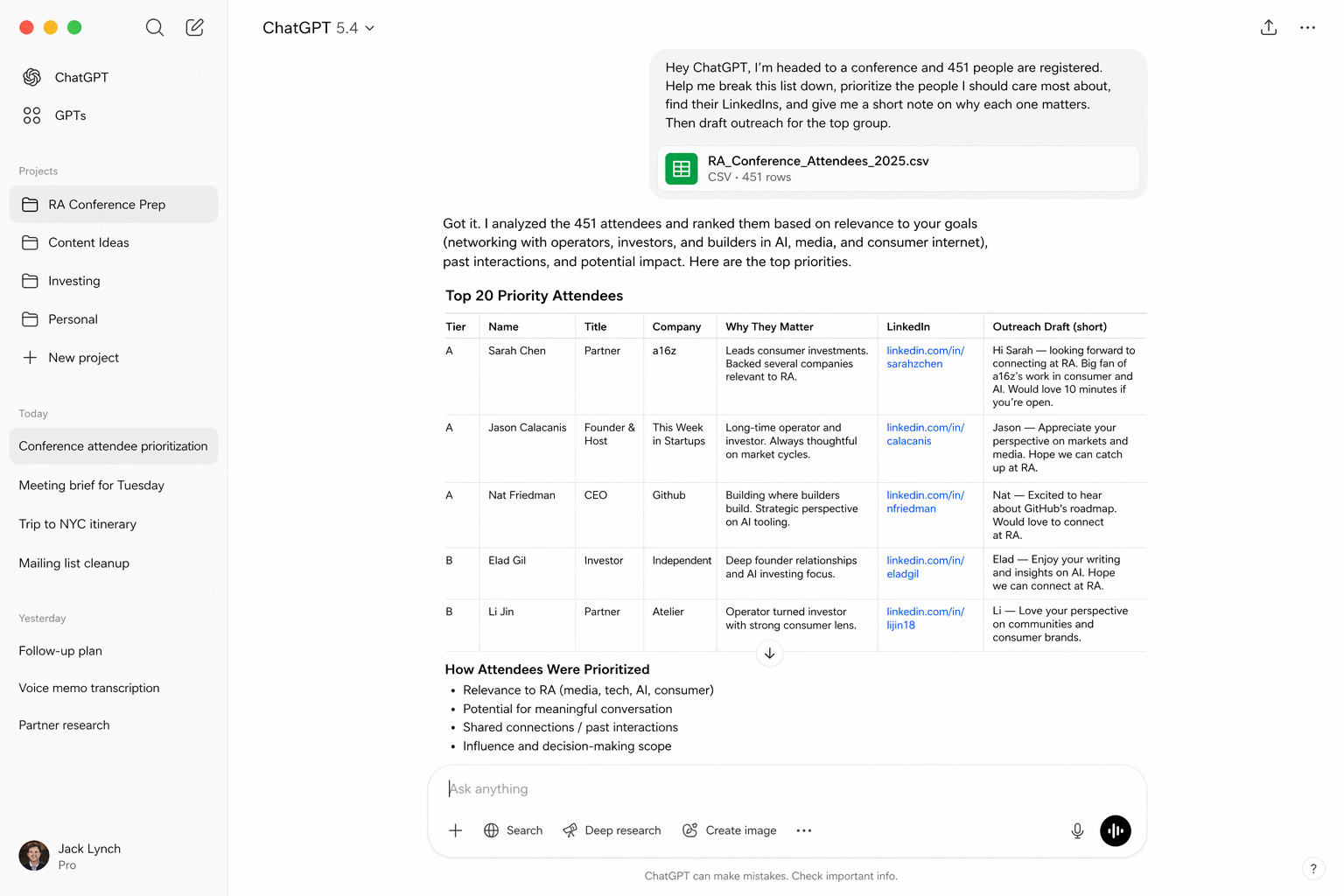Open the search magnifier in sidebar
1344x896 pixels.
pyautogui.click(x=155, y=27)
